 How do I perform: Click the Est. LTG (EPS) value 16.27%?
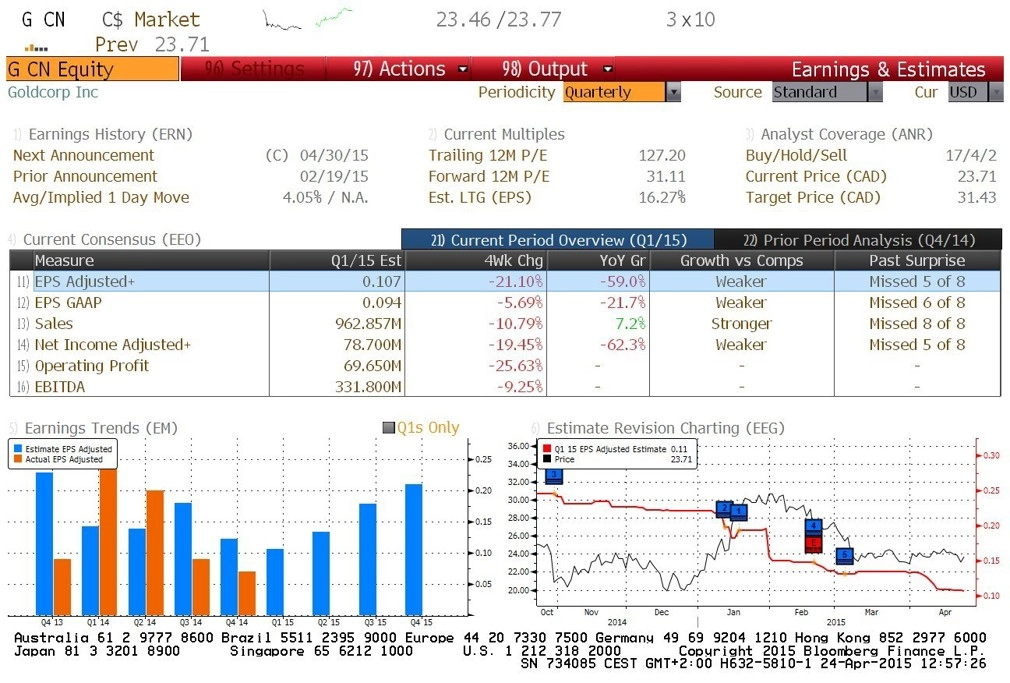[x=662, y=198]
